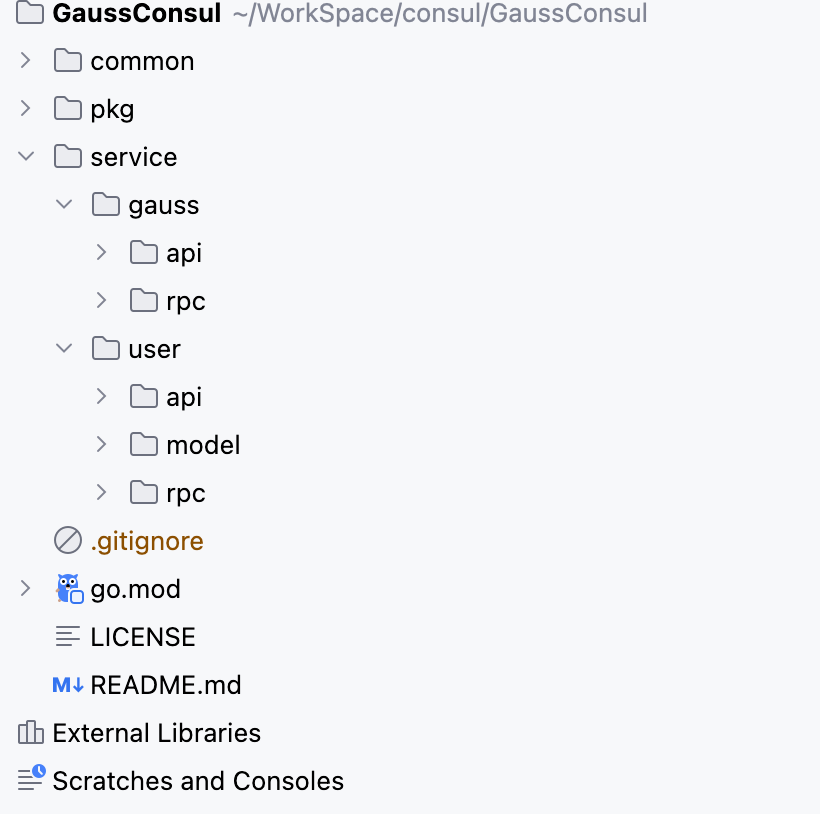
Task: Collapse the user folder
Action: coord(64,349)
